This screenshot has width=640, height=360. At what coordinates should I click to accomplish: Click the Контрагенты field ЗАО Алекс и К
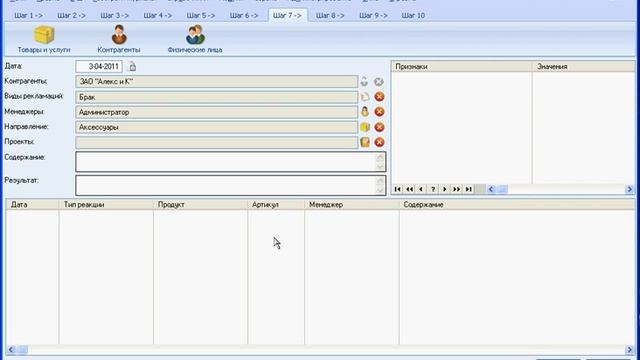tap(217, 82)
